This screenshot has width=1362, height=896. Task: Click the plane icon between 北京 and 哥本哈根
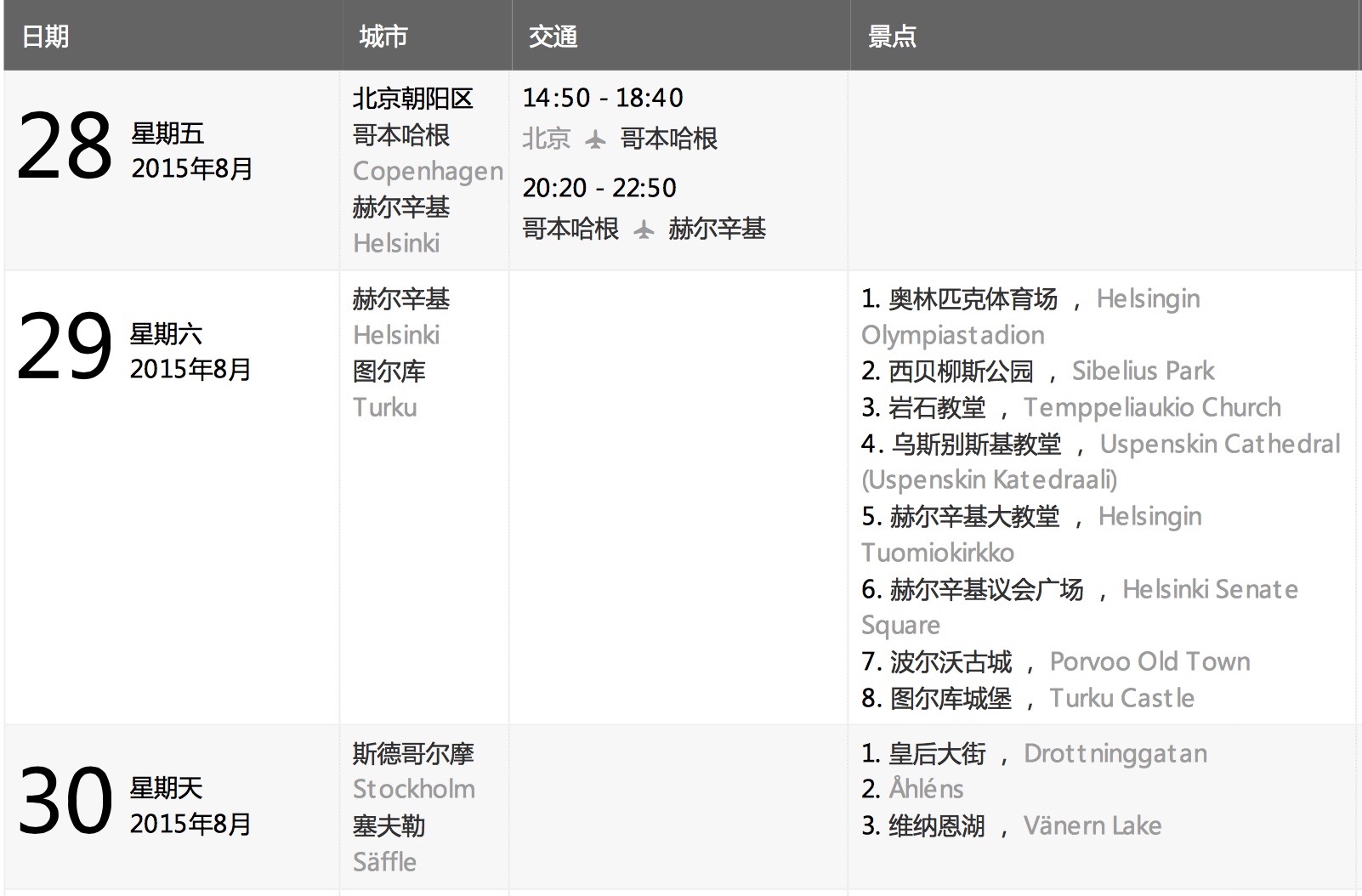click(595, 139)
